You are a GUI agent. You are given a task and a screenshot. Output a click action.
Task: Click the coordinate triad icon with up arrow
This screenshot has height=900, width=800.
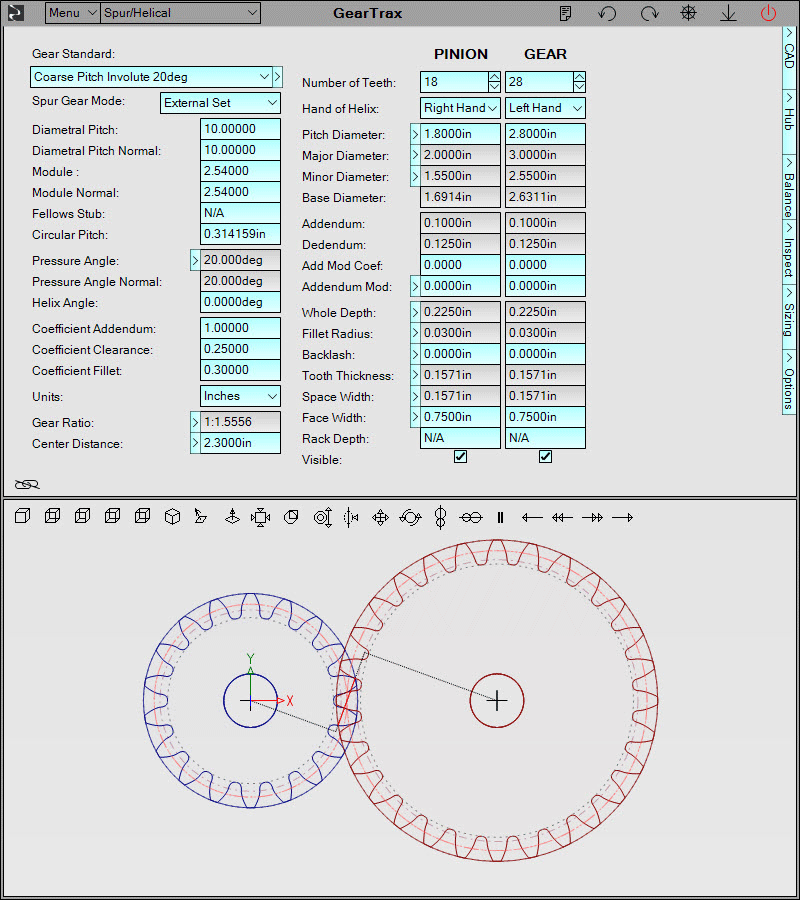[232, 517]
